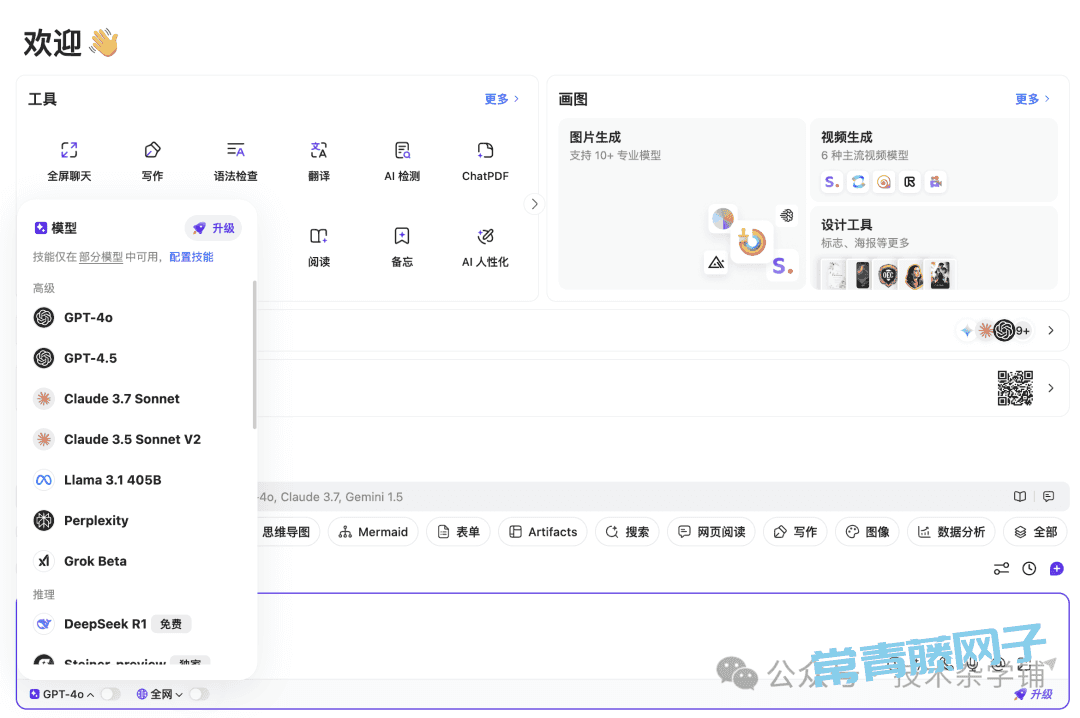
Task: Open the AI 检测 detection tool
Action: 402,161
